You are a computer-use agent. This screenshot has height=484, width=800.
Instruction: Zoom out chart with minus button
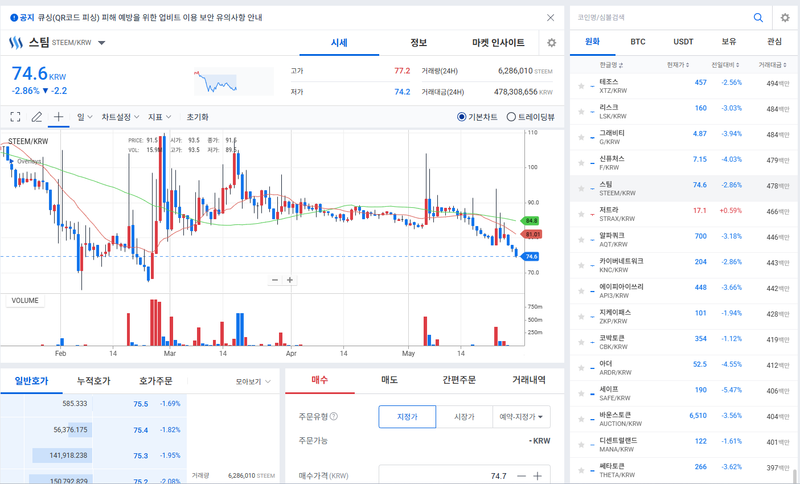pyautogui.click(x=275, y=280)
